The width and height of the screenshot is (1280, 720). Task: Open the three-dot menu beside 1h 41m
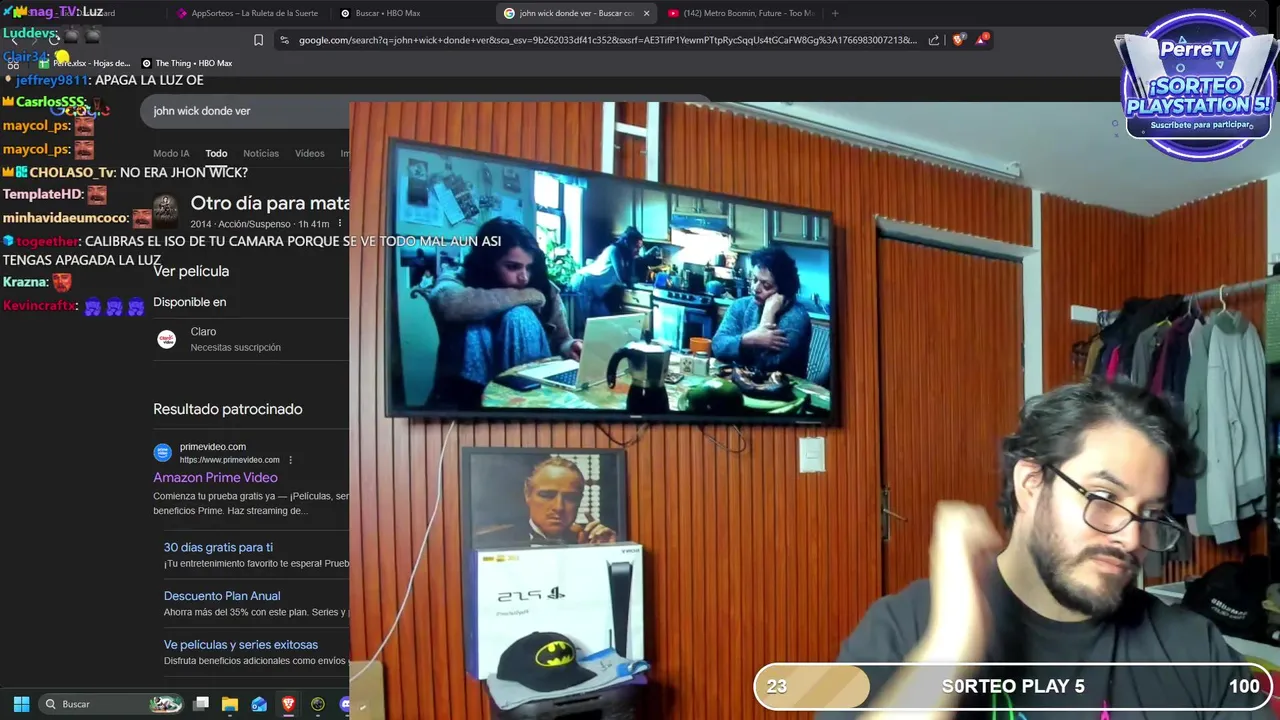[340, 224]
